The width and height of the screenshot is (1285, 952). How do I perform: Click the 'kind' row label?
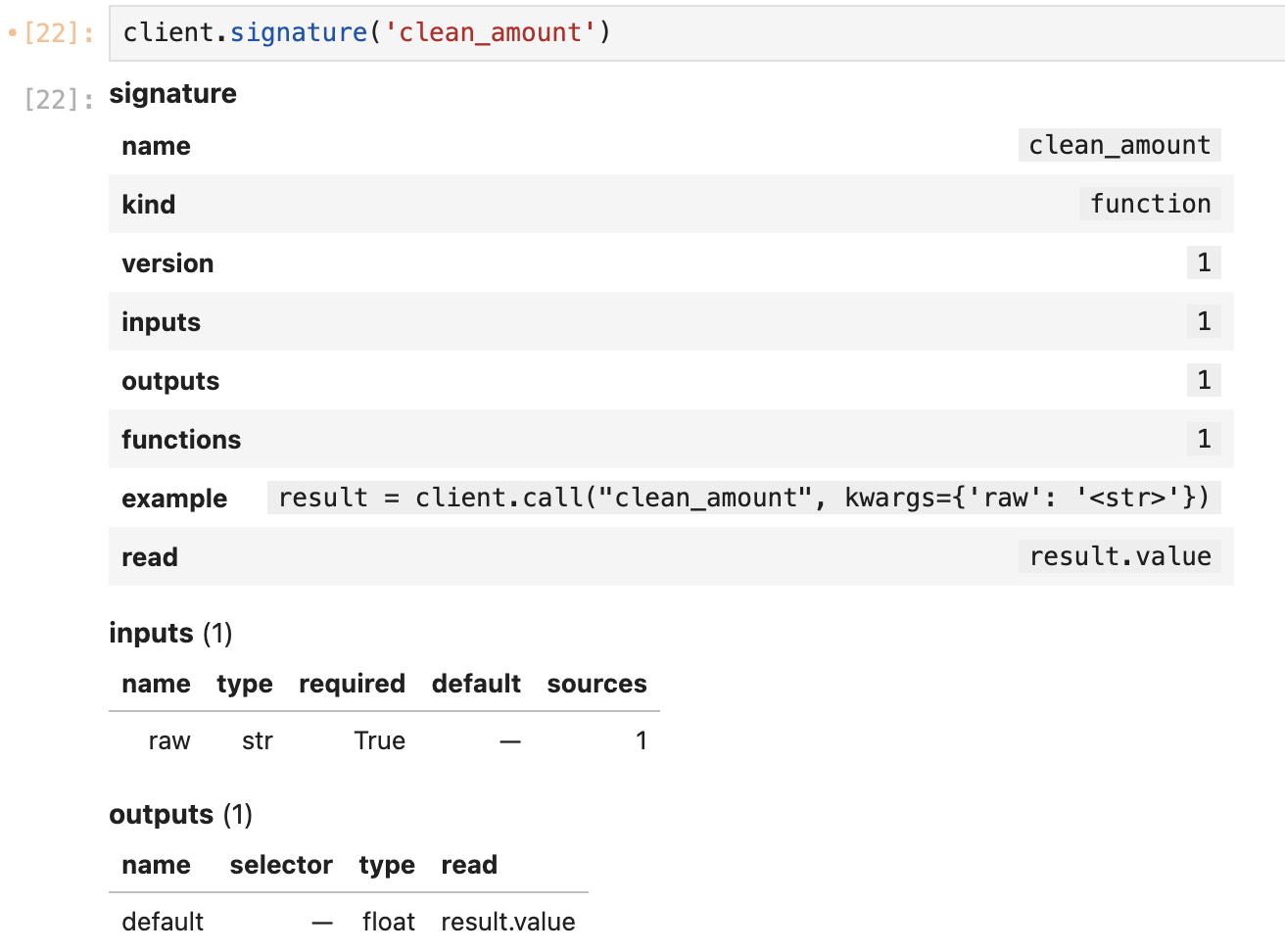click(148, 205)
